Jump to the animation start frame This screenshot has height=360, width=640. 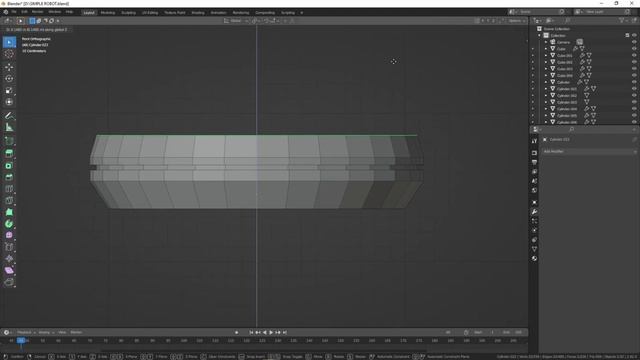point(251,333)
